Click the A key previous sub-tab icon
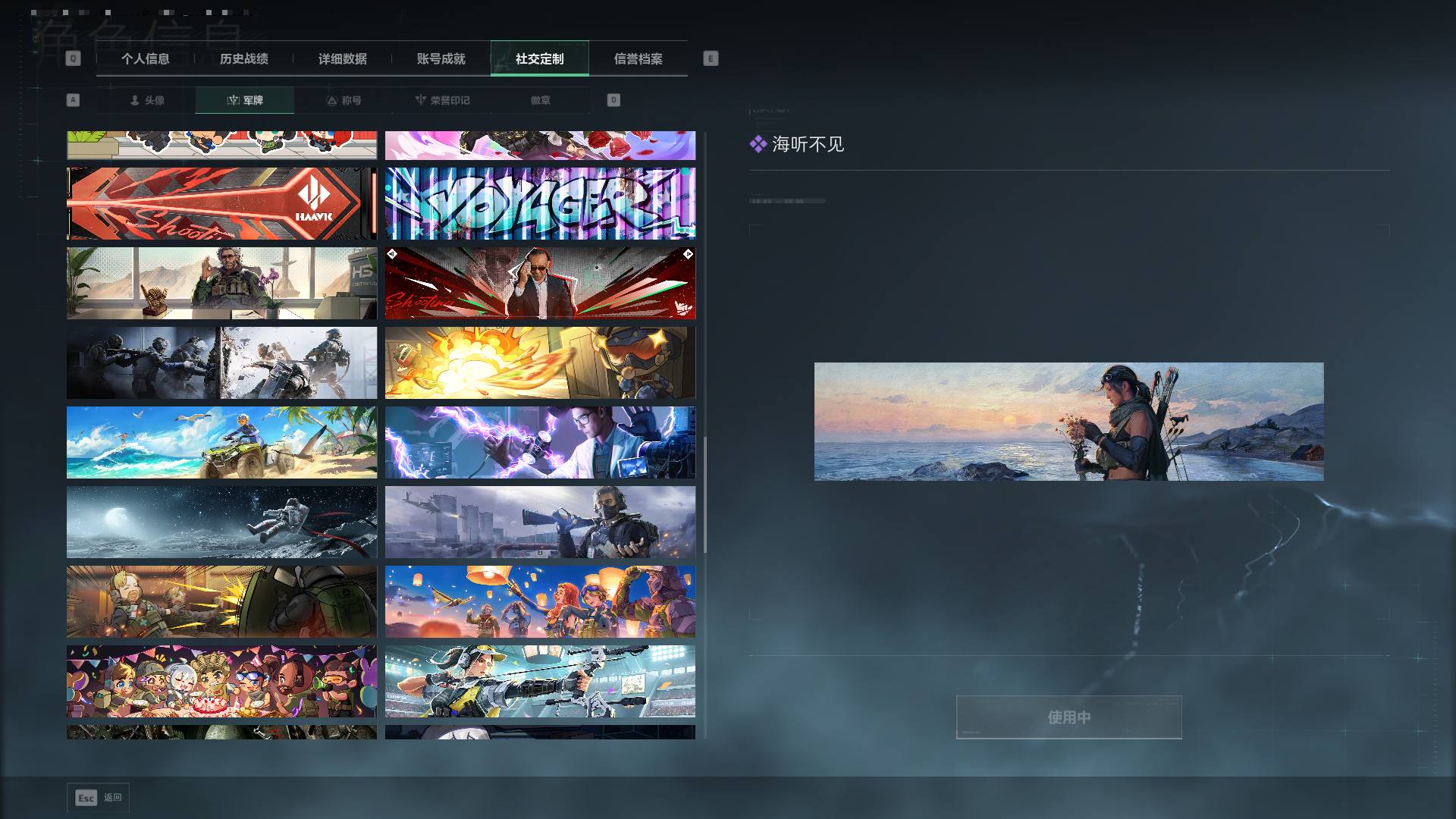Screen dimensions: 1456x819 [x=73, y=100]
